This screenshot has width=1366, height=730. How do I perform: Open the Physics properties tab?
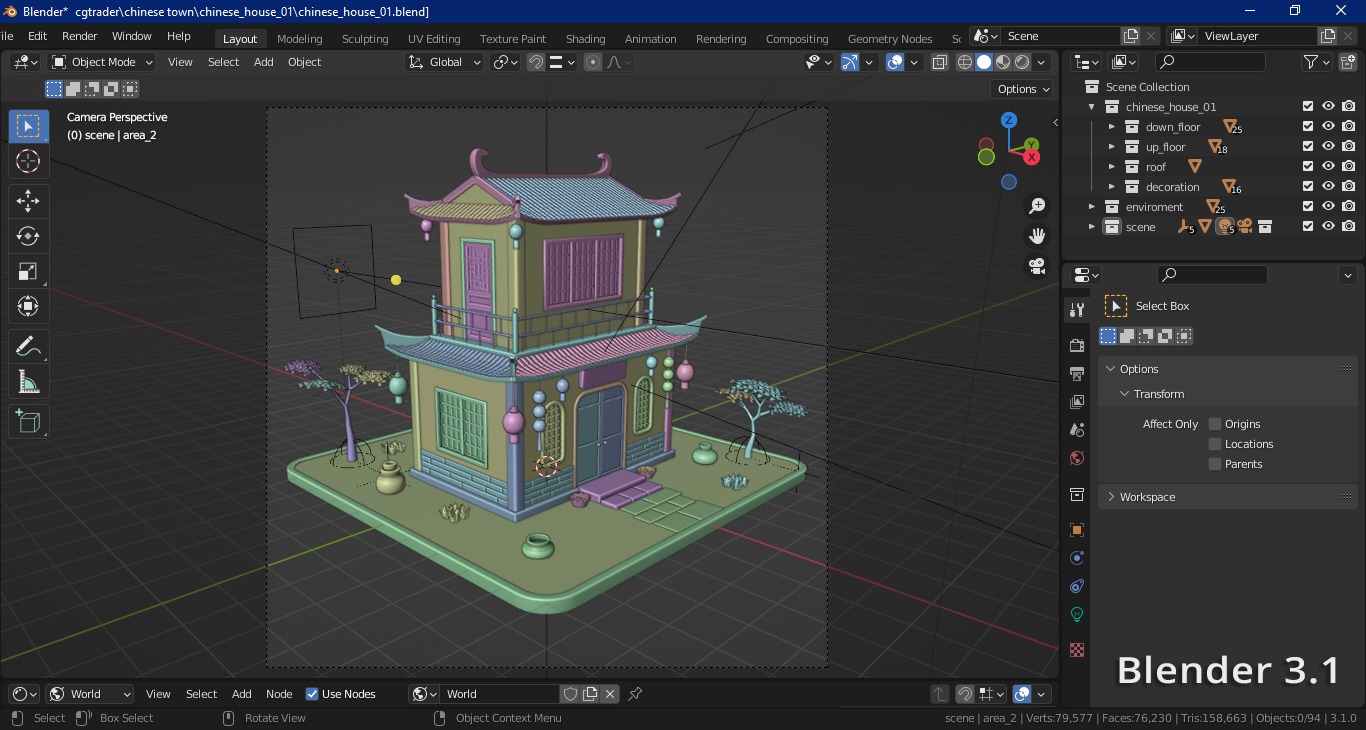1077,558
